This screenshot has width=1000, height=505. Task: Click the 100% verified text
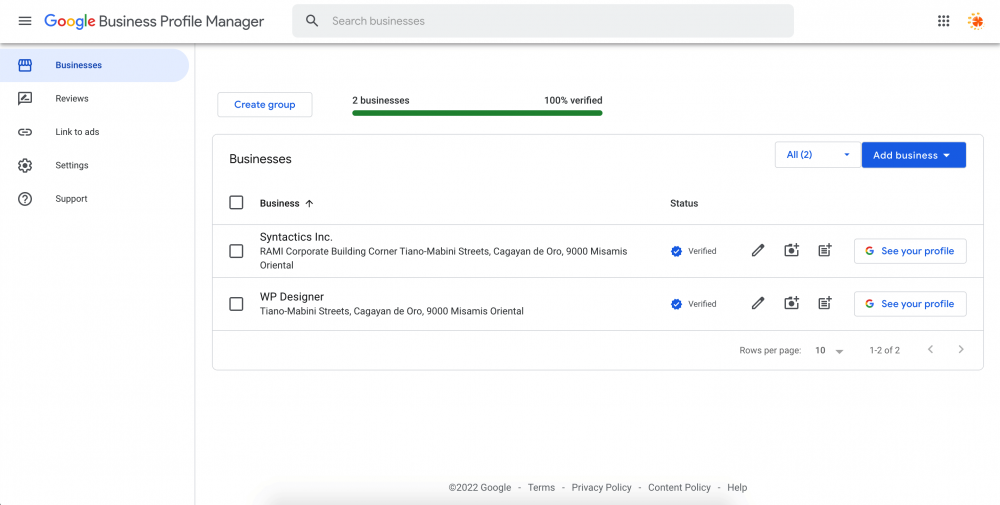coord(573,100)
